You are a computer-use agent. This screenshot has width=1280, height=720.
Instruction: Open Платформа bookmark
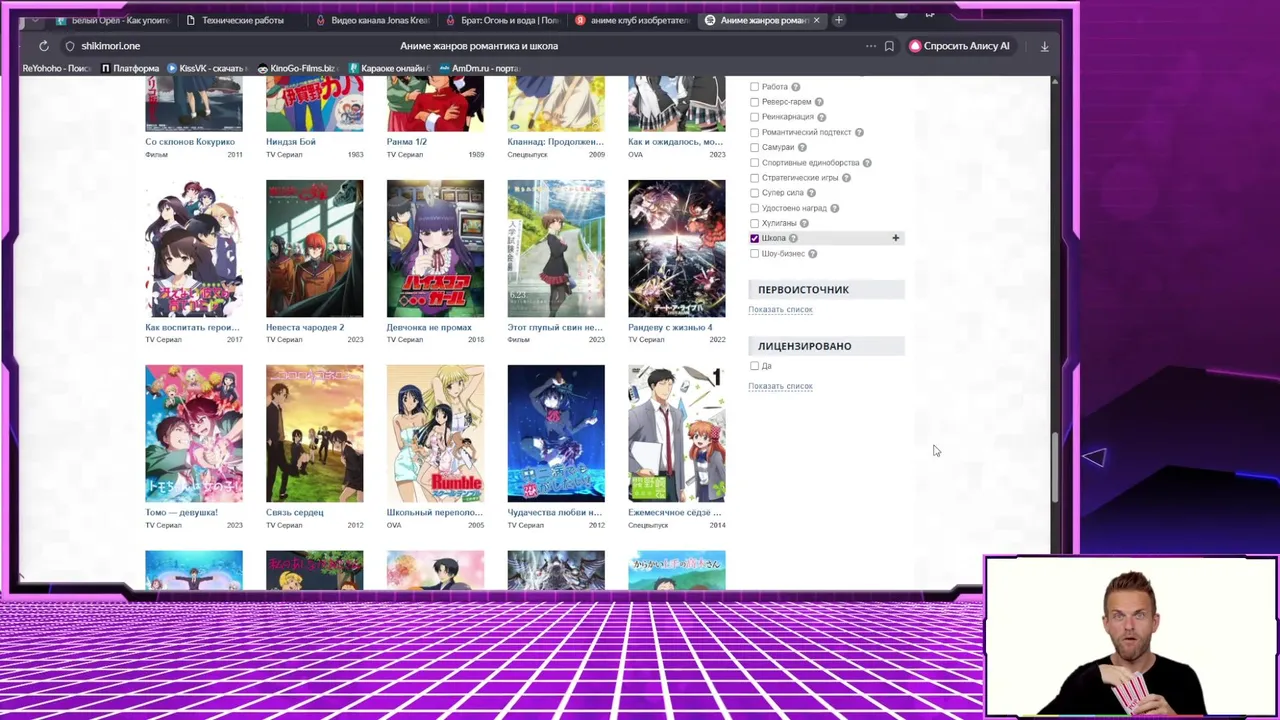[130, 68]
